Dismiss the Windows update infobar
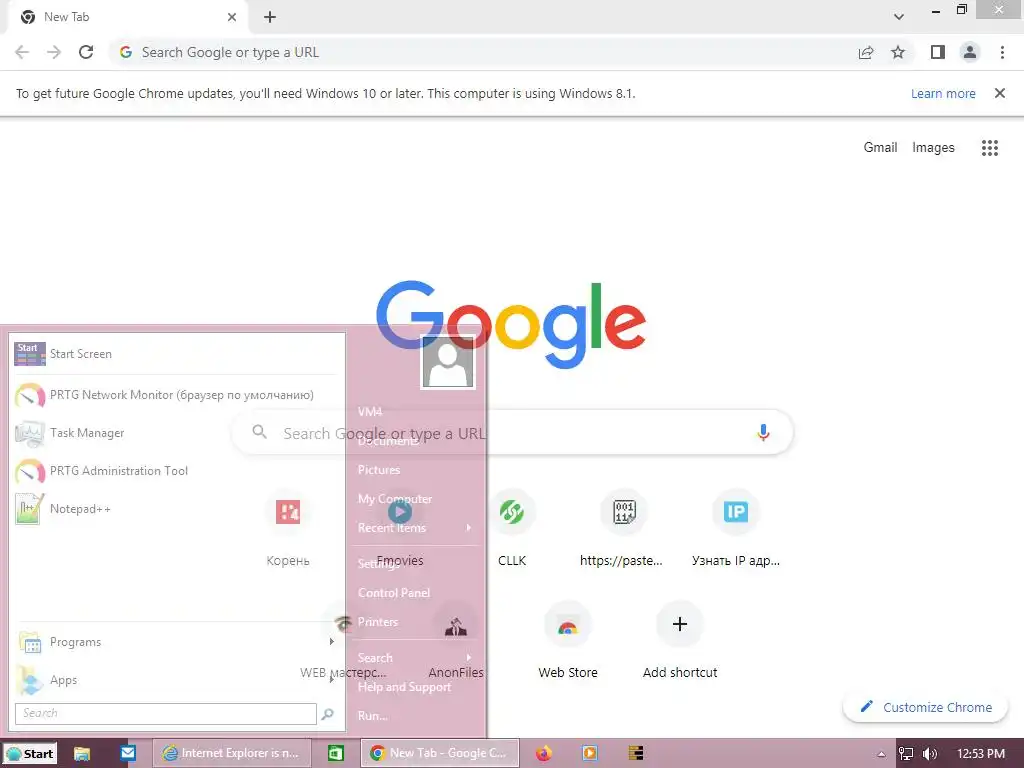Screen dimensions: 1024x768 click(999, 93)
